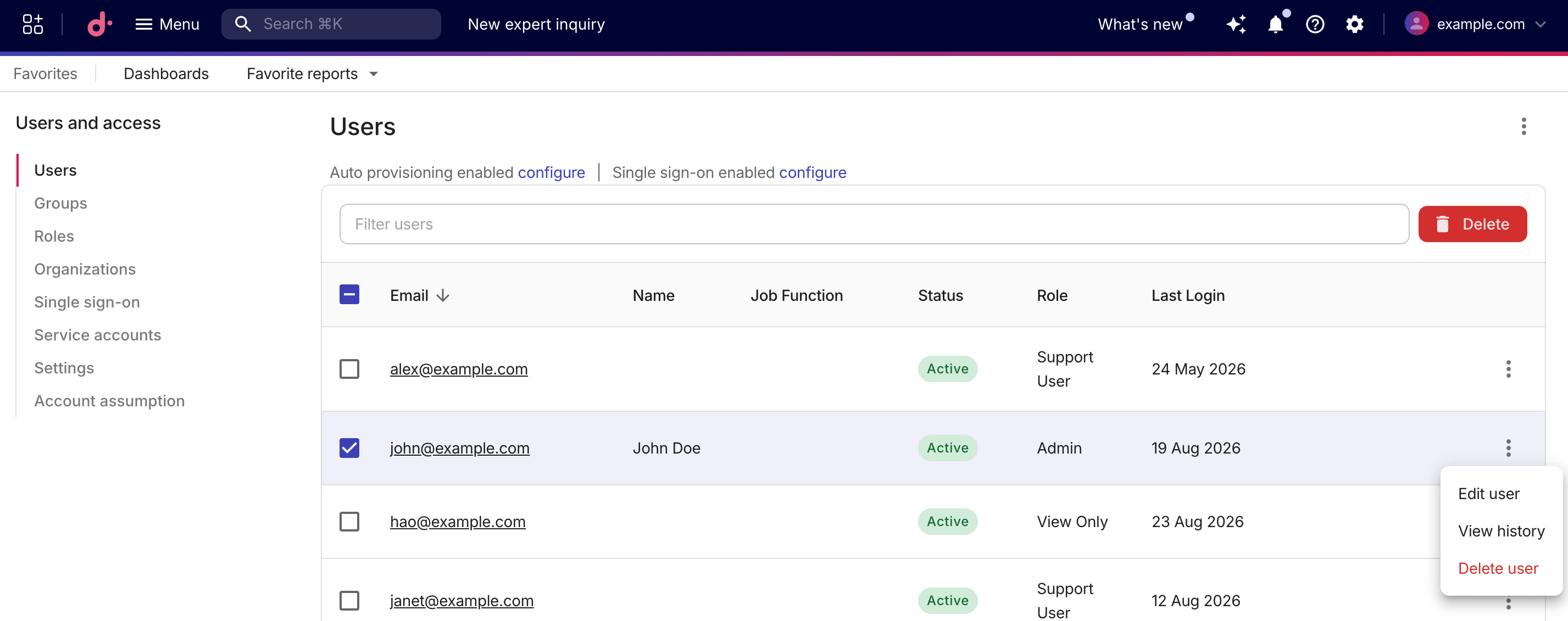This screenshot has width=1568, height=621.
Task: Open the hamburger Menu
Action: pos(168,24)
